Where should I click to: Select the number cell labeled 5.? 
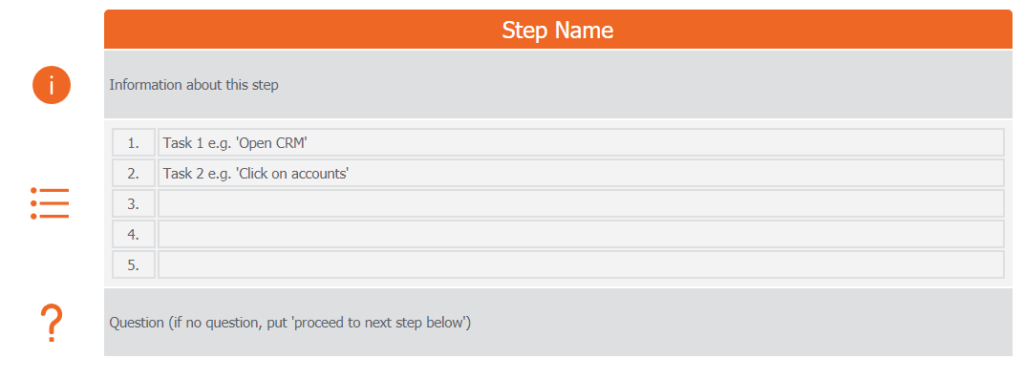click(x=133, y=265)
